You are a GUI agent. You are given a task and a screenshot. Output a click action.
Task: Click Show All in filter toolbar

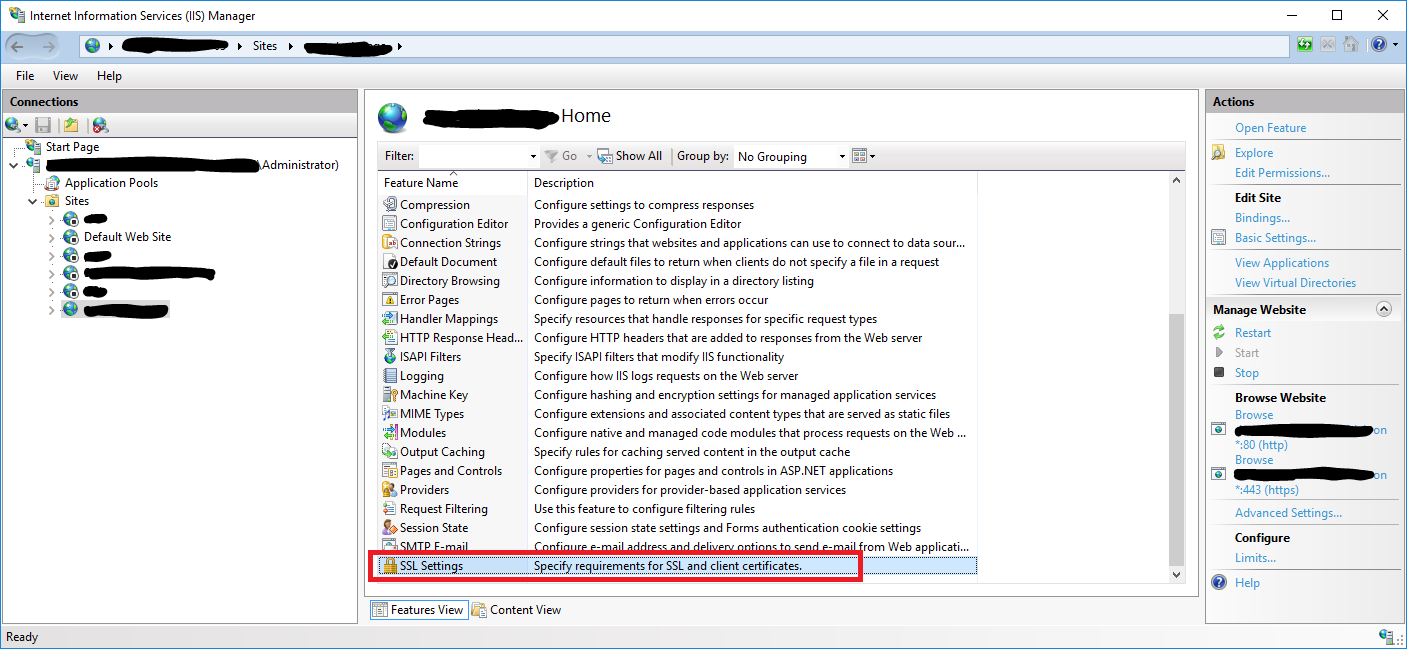coord(630,156)
